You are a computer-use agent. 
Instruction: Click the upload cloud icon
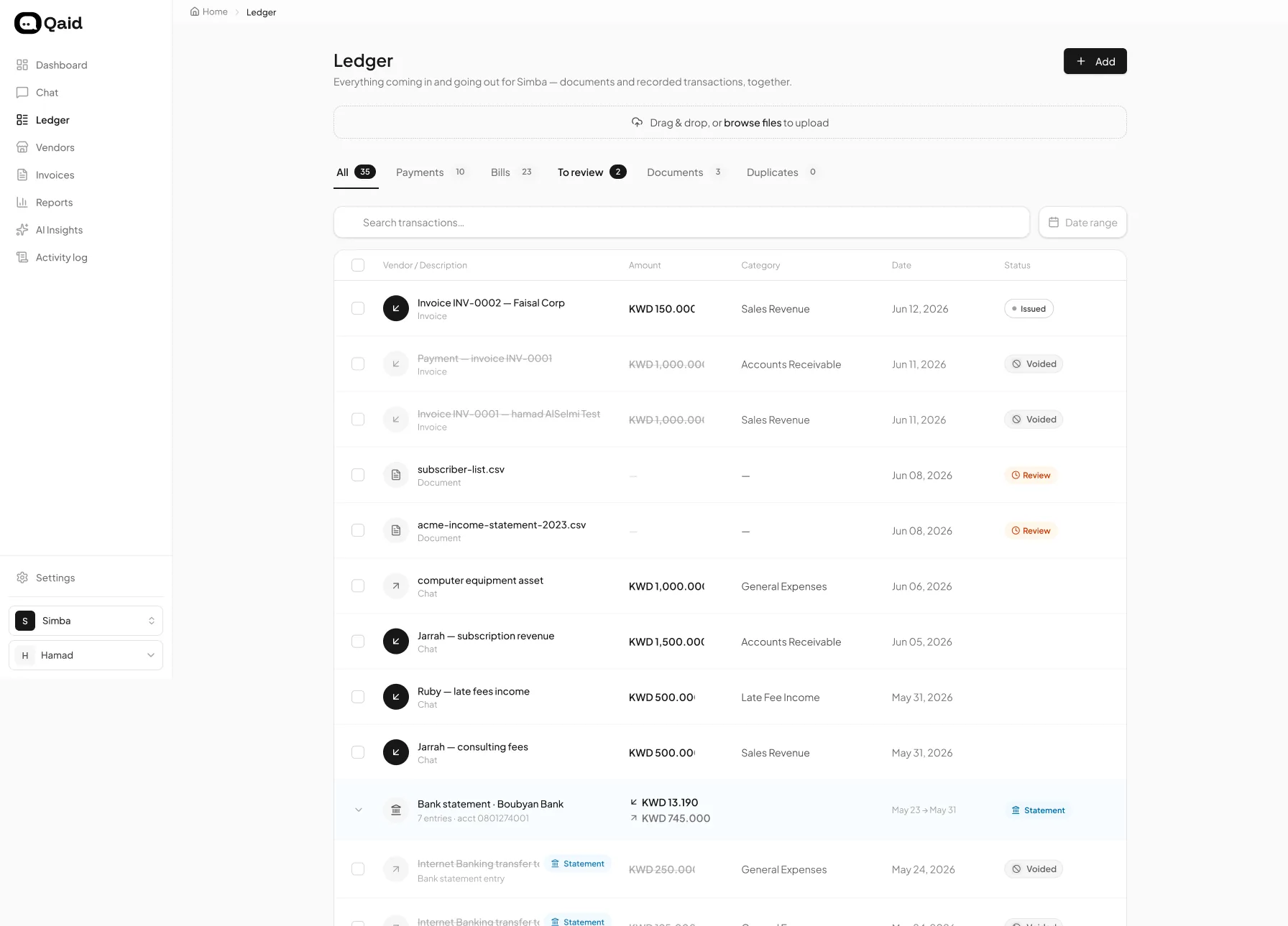coord(637,122)
